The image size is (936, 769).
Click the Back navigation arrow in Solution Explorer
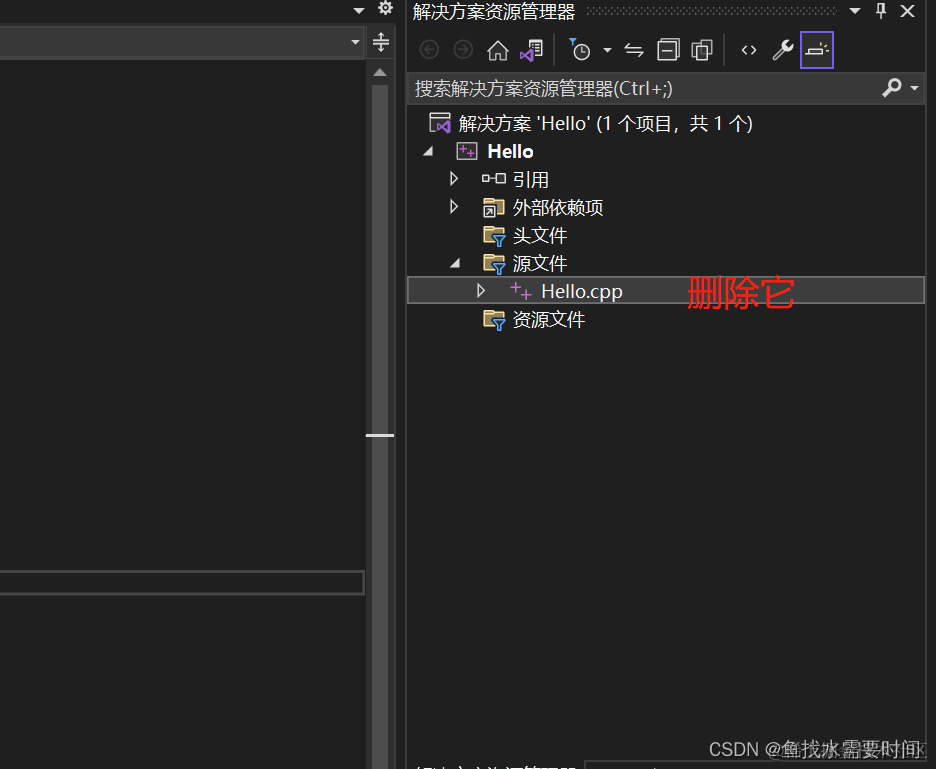pos(429,50)
